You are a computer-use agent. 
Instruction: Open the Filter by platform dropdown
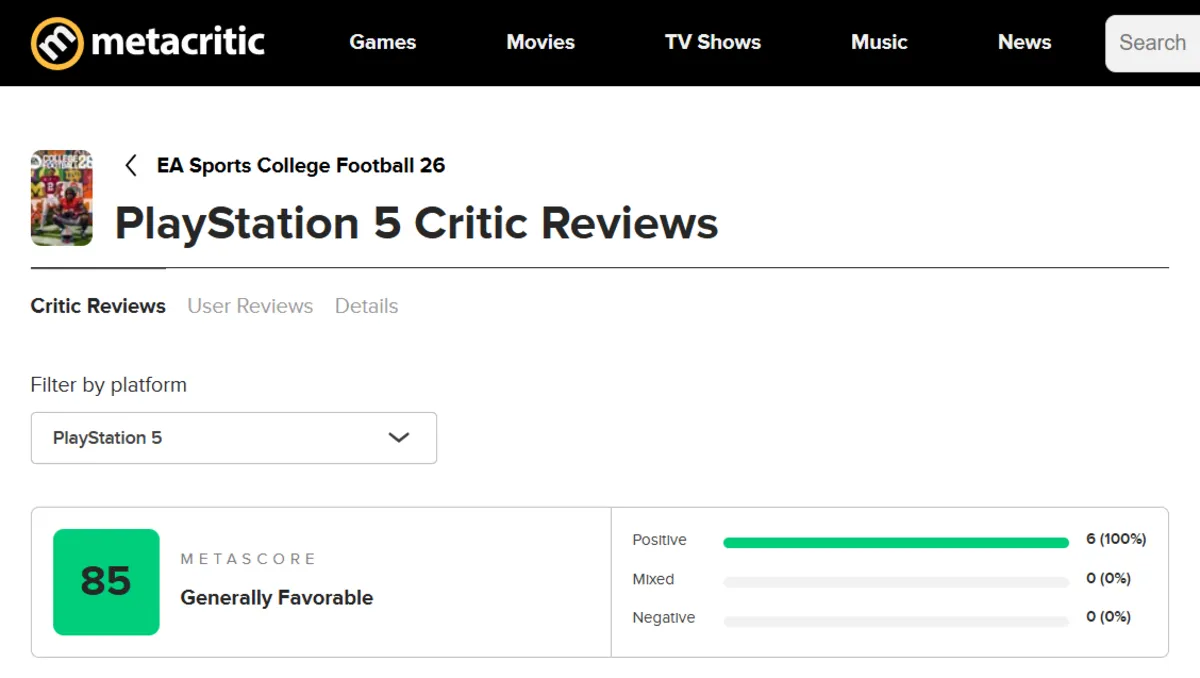(x=234, y=438)
